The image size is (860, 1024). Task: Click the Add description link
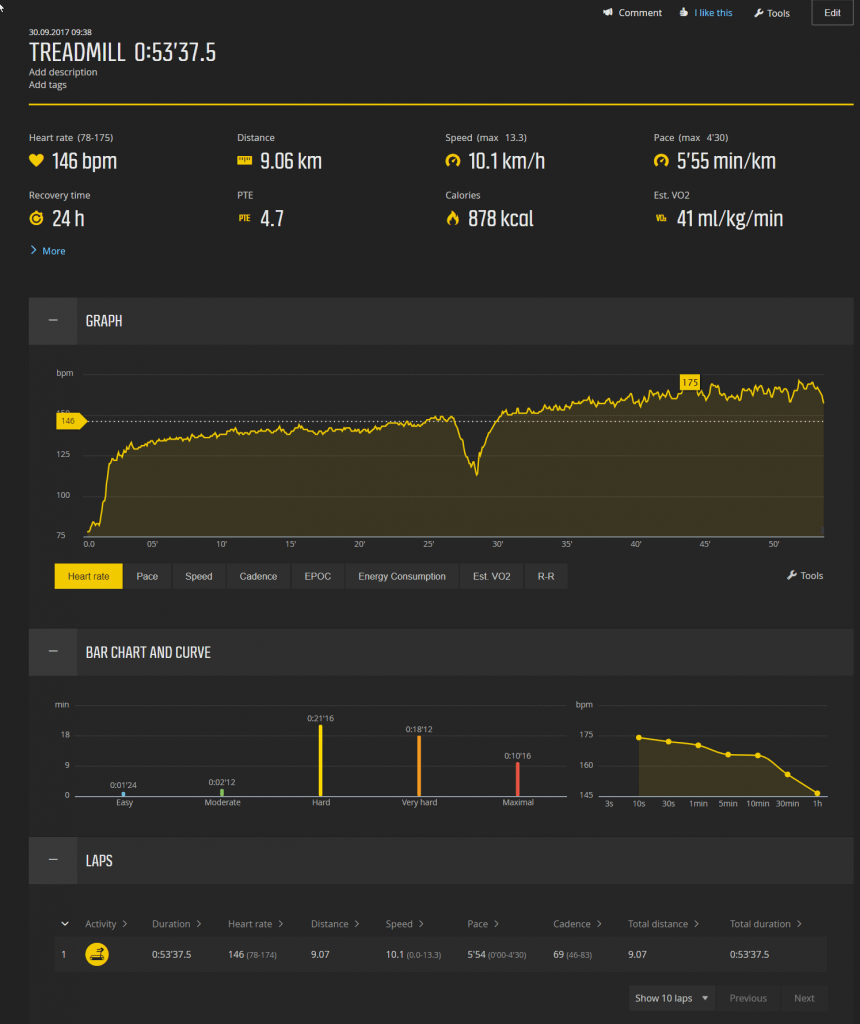point(63,72)
